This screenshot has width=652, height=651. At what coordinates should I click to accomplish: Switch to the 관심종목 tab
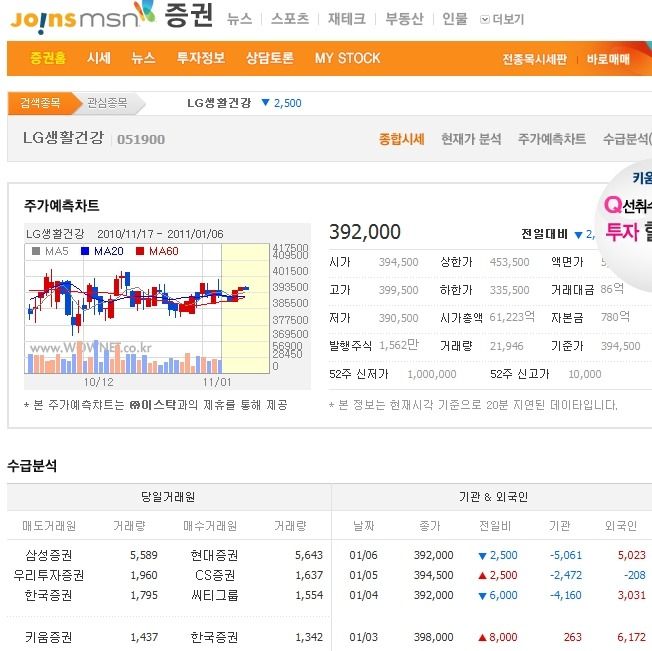tap(107, 103)
